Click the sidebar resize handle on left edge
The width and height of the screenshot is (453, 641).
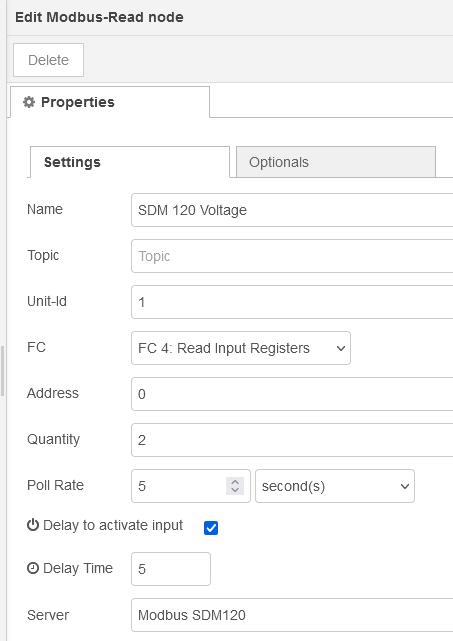point(2,371)
